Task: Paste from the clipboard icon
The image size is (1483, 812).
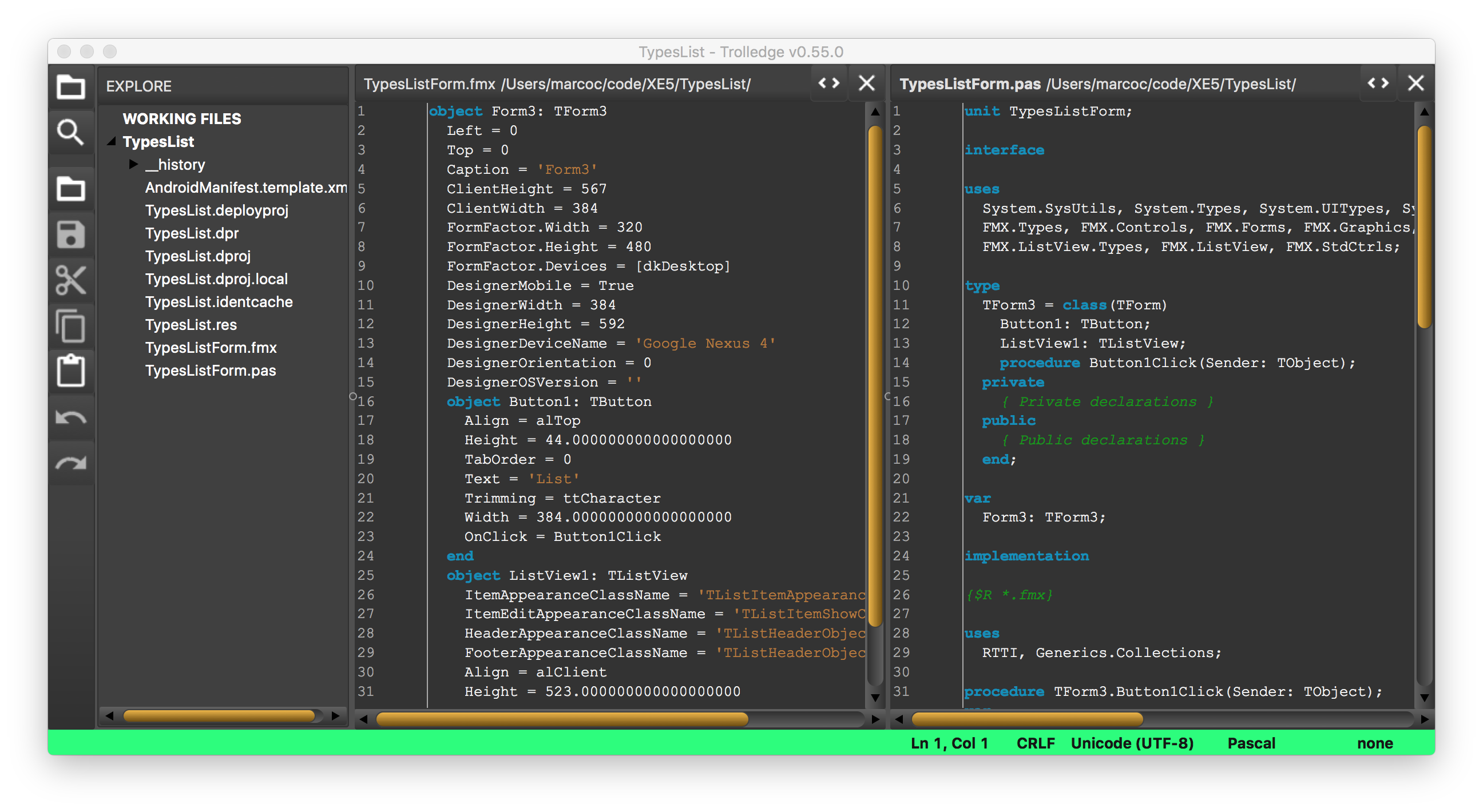Action: pyautogui.click(x=72, y=371)
